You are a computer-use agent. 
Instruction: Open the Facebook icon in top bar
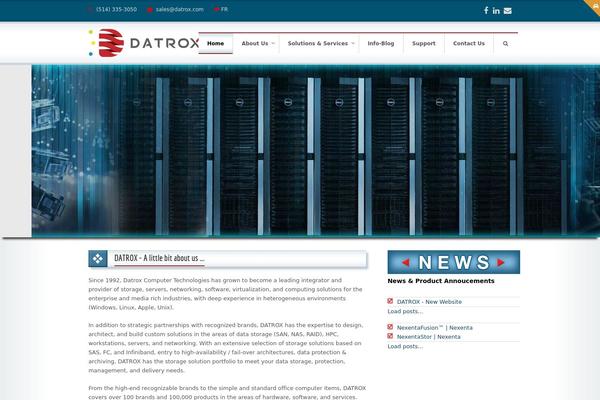coord(486,10)
